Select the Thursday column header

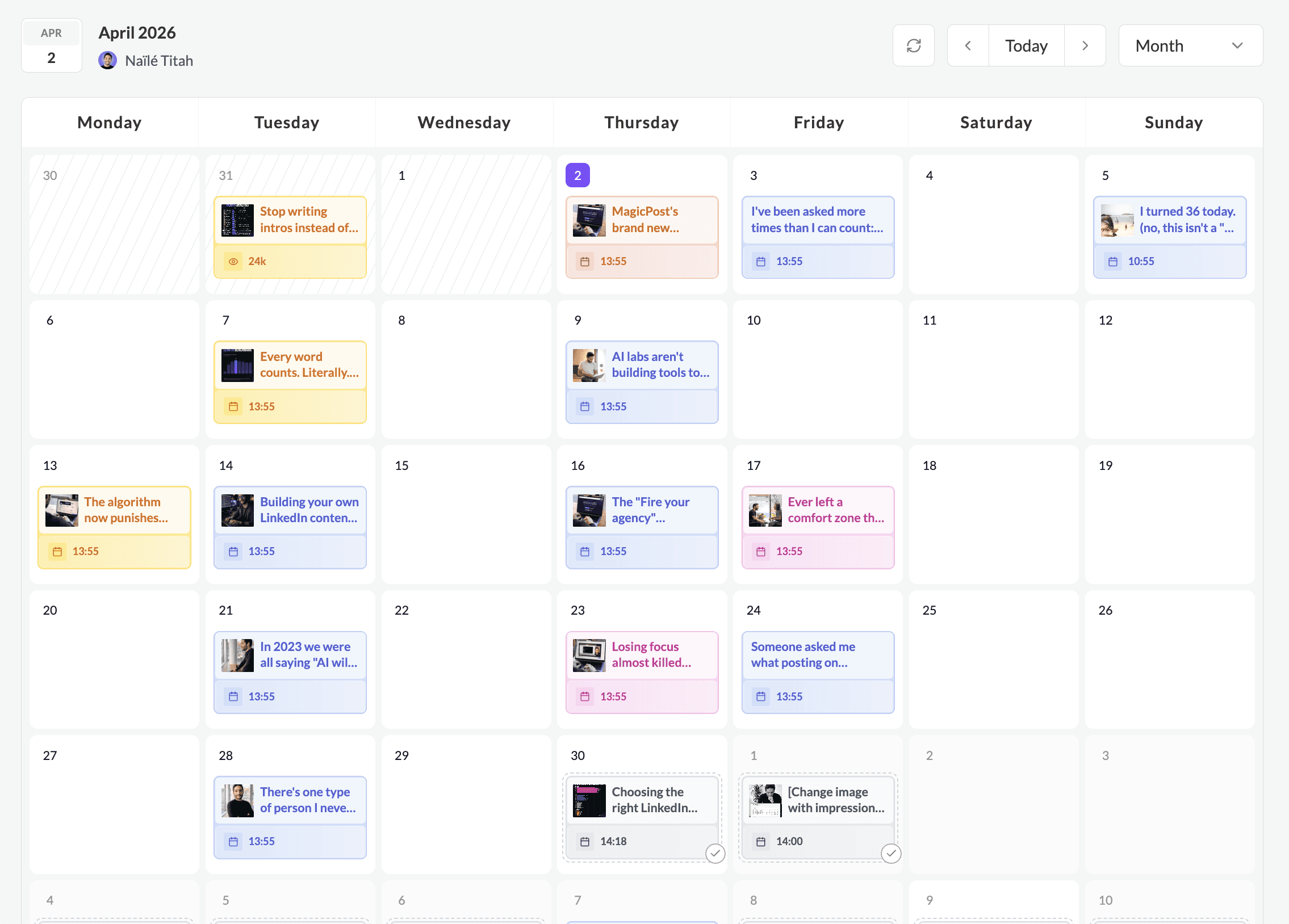(x=641, y=122)
